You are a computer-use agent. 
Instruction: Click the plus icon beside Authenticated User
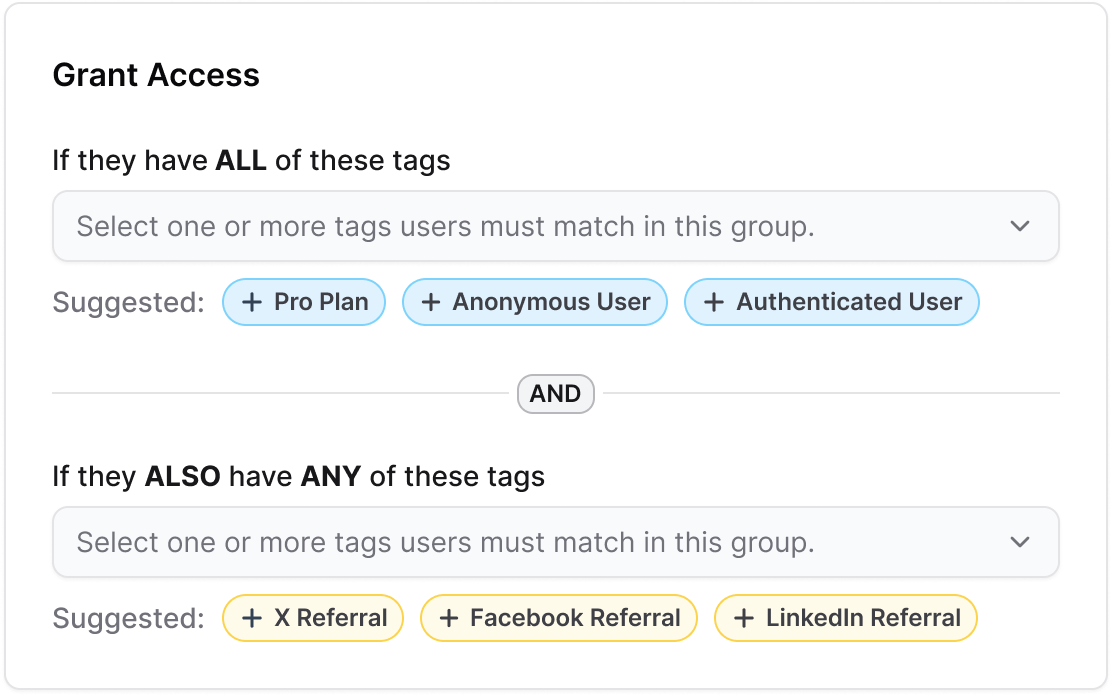(x=714, y=302)
